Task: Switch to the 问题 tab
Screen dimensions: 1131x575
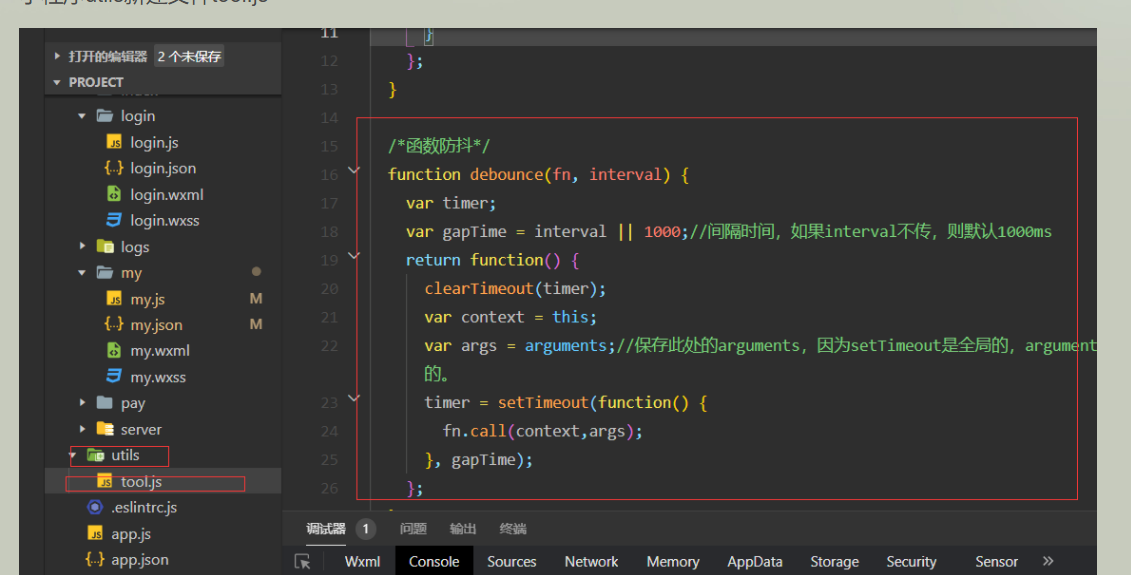Action: [413, 529]
